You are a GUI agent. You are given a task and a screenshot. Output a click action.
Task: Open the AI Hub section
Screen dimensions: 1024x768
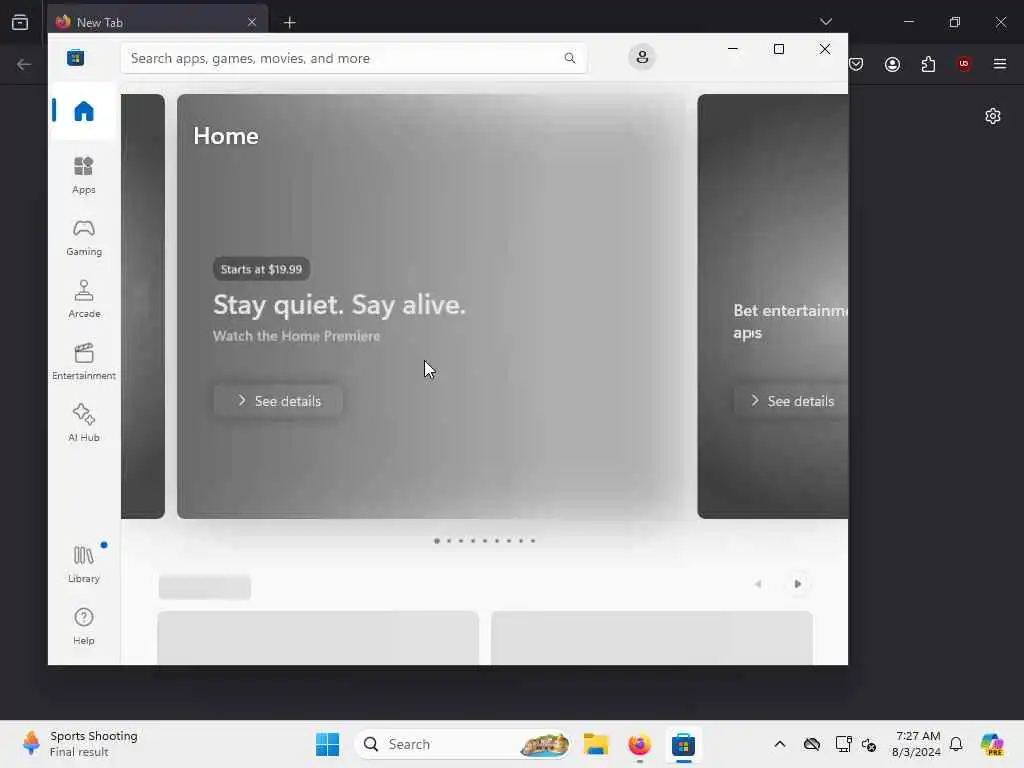click(84, 423)
